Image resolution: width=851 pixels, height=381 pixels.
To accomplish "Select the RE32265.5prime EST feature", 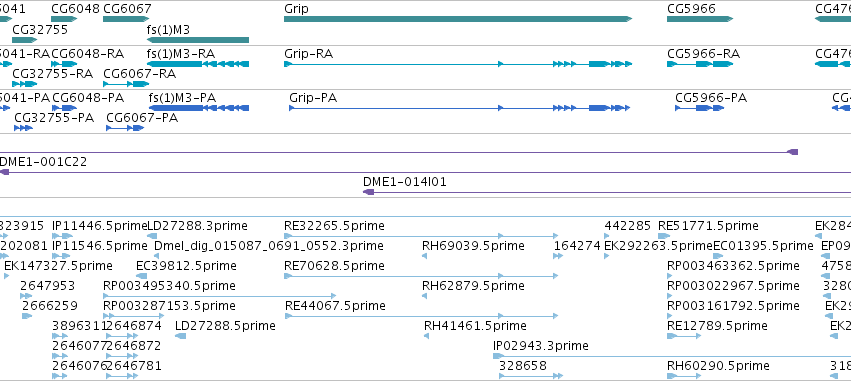I will (x=421, y=236).
